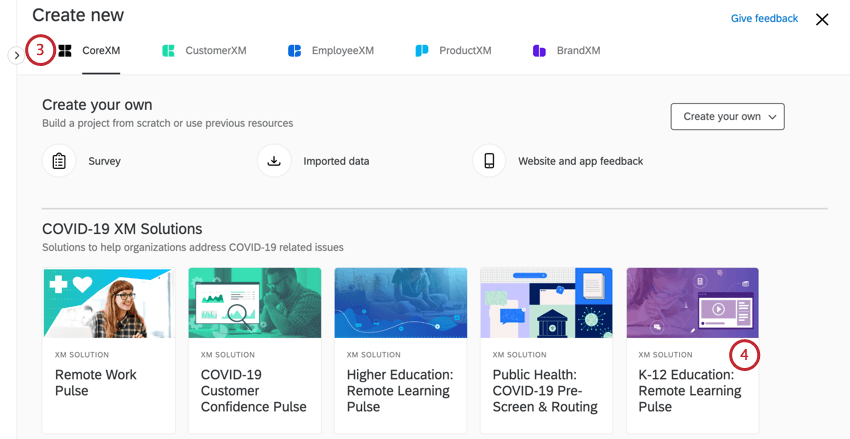Click the Create new dialog title
Image resolution: width=850 pixels, height=439 pixels.
[x=78, y=15]
